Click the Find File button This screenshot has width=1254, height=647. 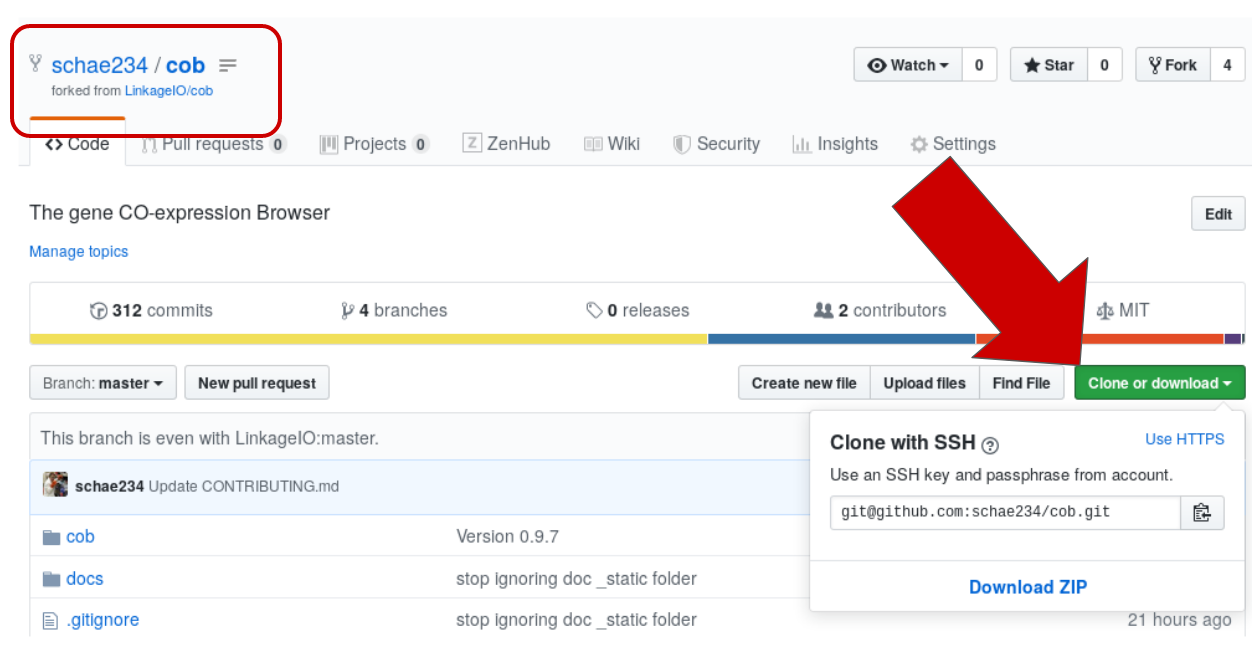tap(1022, 383)
